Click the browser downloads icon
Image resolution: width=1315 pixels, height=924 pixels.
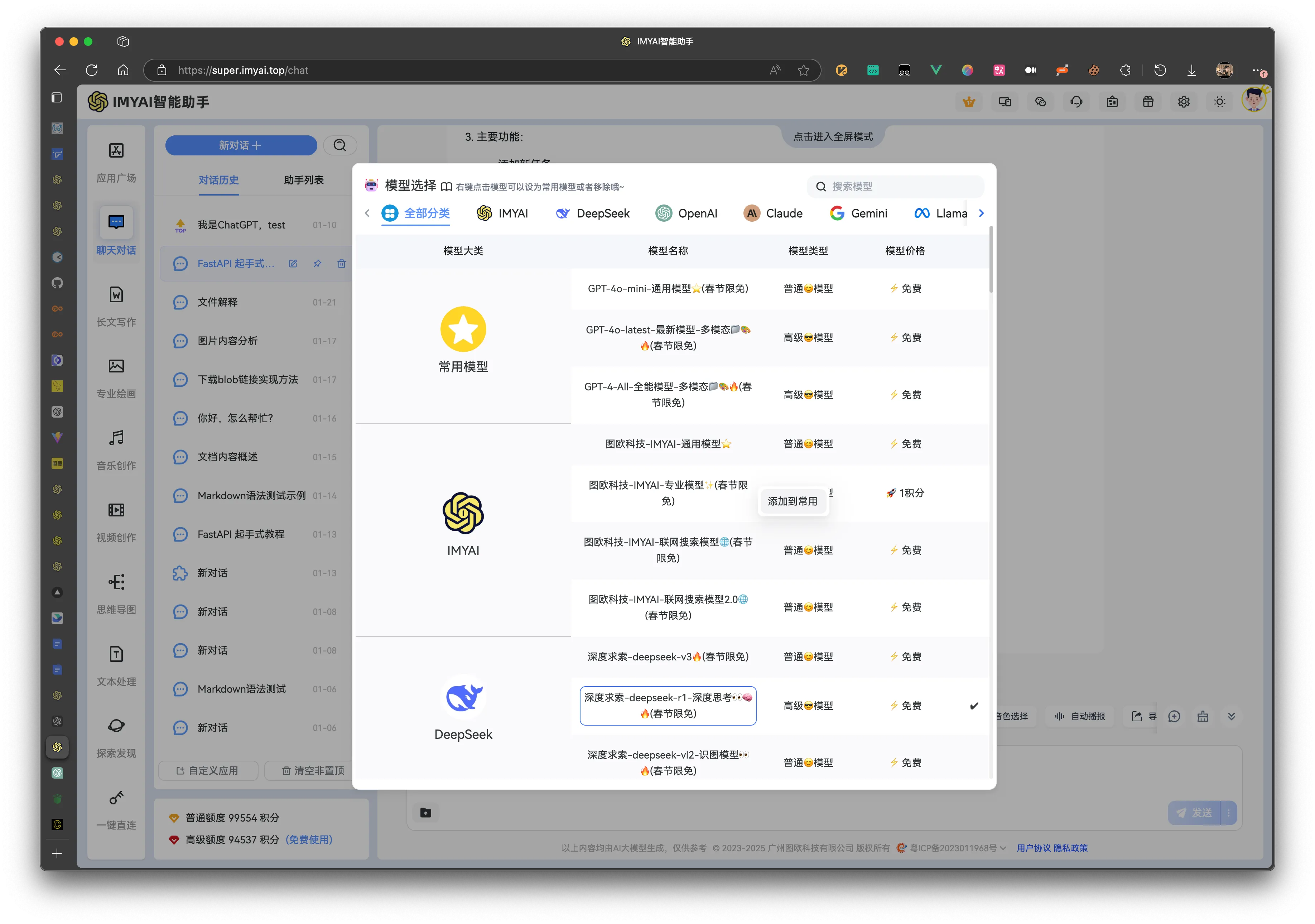[1191, 70]
